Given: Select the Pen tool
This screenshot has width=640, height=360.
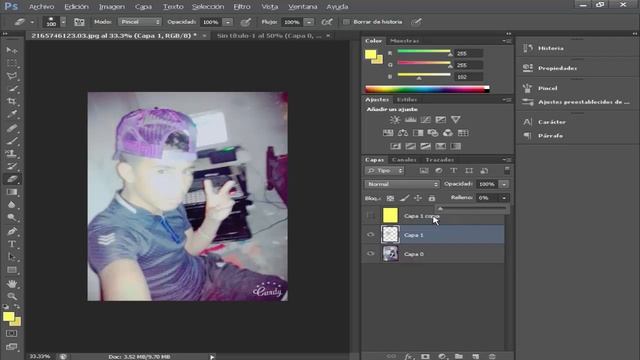Looking at the screenshot, I should tap(12, 231).
